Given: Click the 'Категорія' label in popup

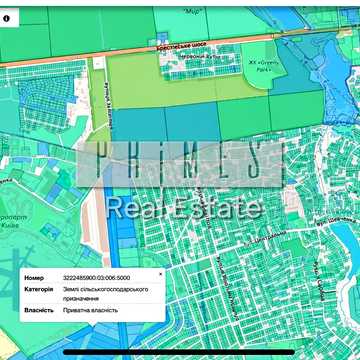Looking at the screenshot, I should [x=39, y=289].
